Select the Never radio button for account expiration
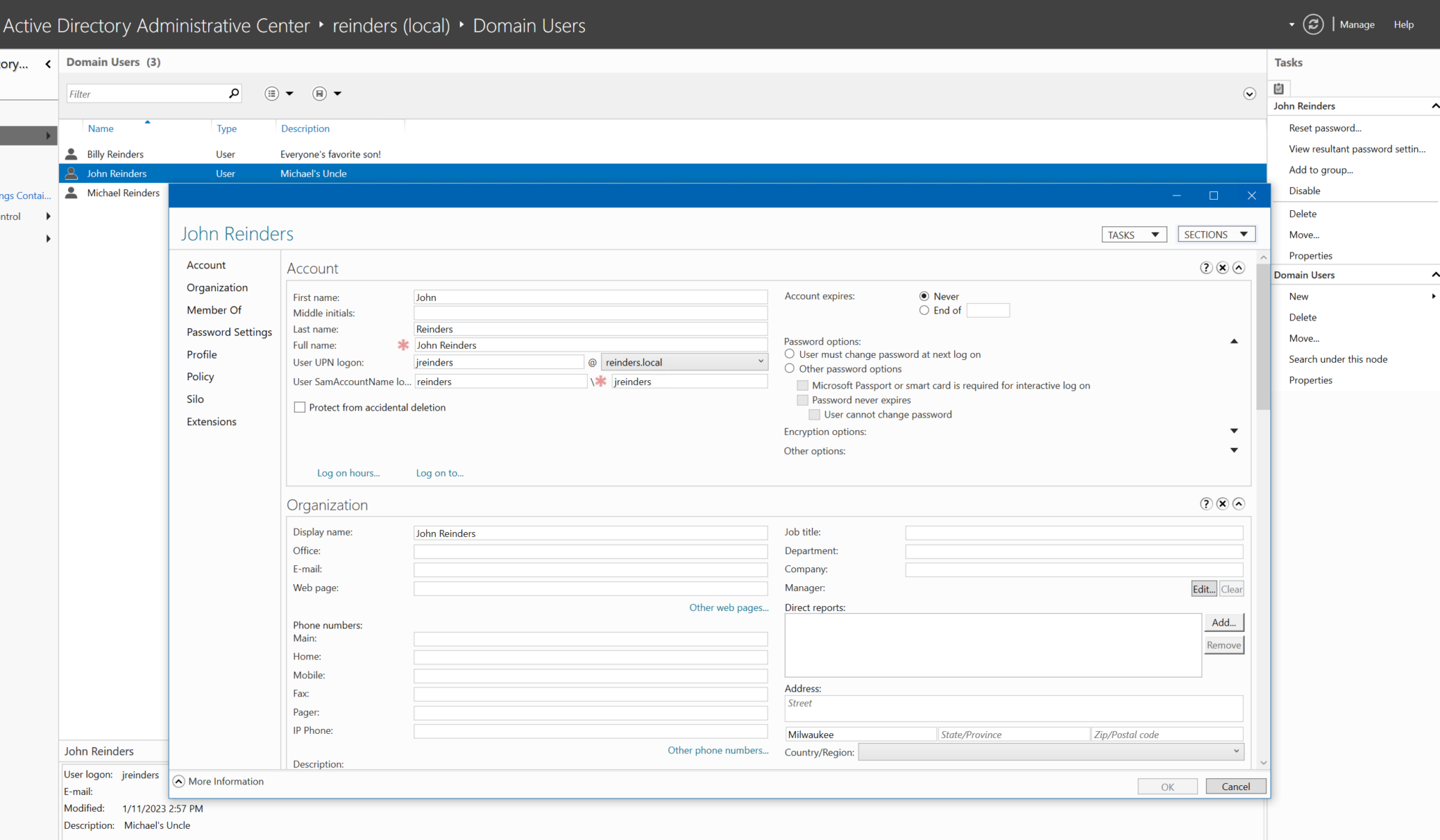 click(924, 296)
